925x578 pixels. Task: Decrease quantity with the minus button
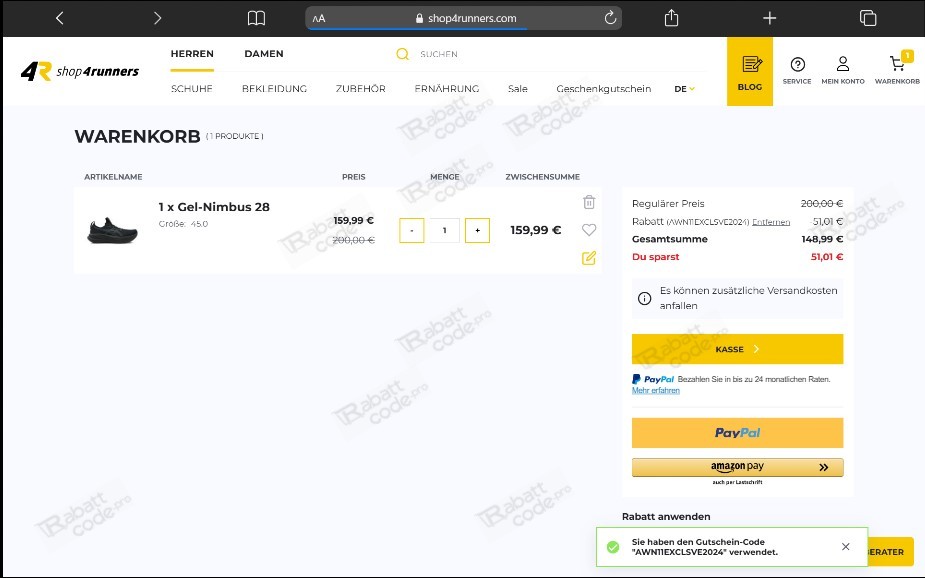[412, 231]
